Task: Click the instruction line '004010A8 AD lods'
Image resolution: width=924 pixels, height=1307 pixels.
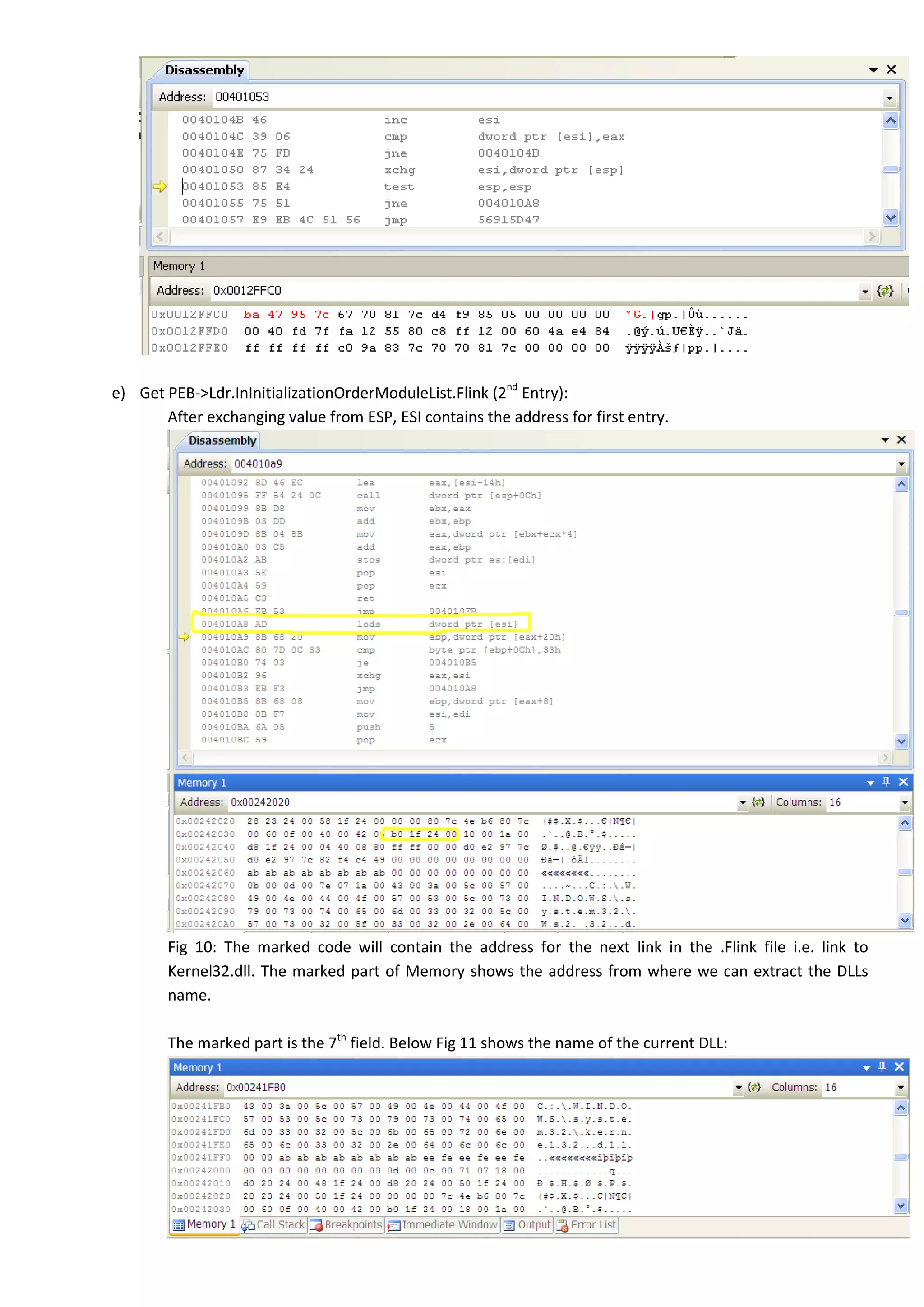Action: point(360,624)
